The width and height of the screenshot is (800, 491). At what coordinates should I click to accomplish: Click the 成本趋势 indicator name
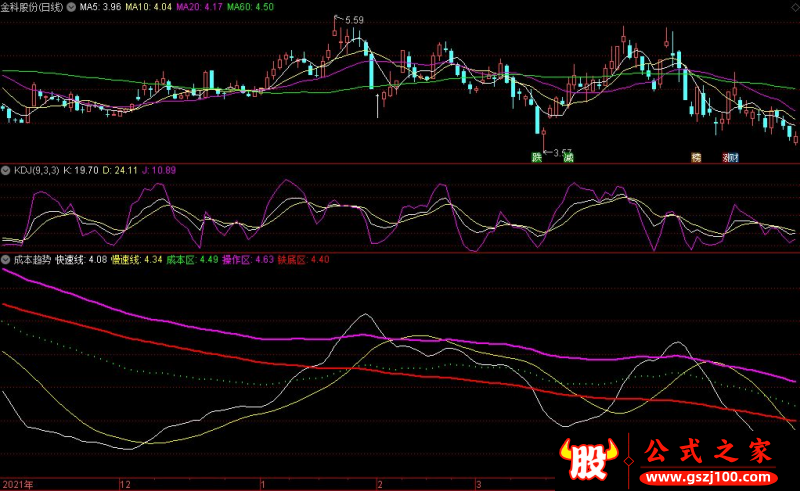pyautogui.click(x=32, y=260)
